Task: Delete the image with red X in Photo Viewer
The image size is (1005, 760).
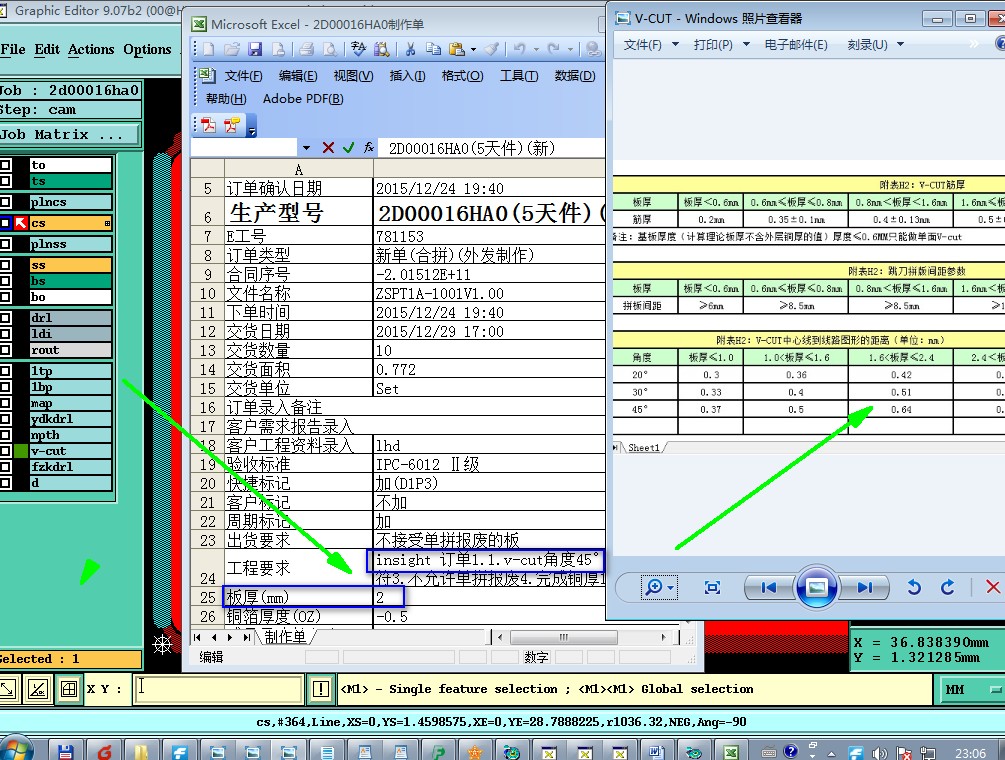Action: point(993,587)
